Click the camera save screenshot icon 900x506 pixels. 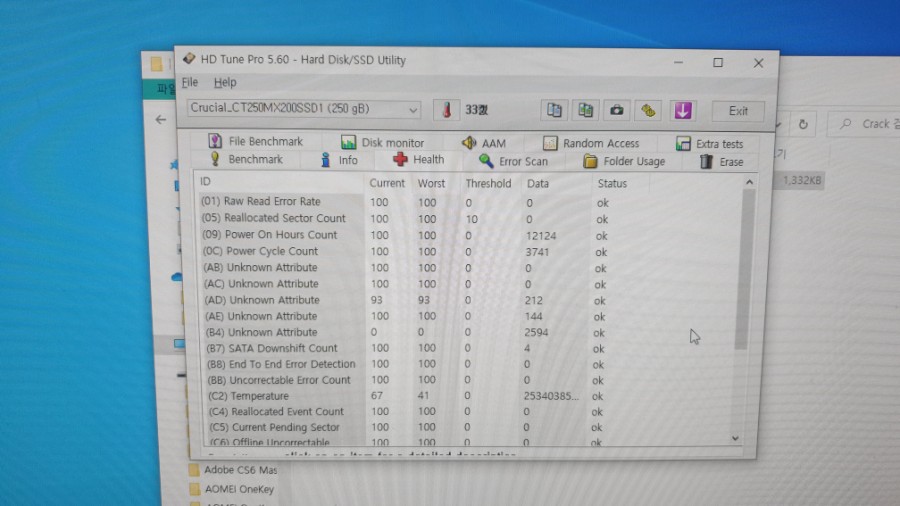(616, 110)
